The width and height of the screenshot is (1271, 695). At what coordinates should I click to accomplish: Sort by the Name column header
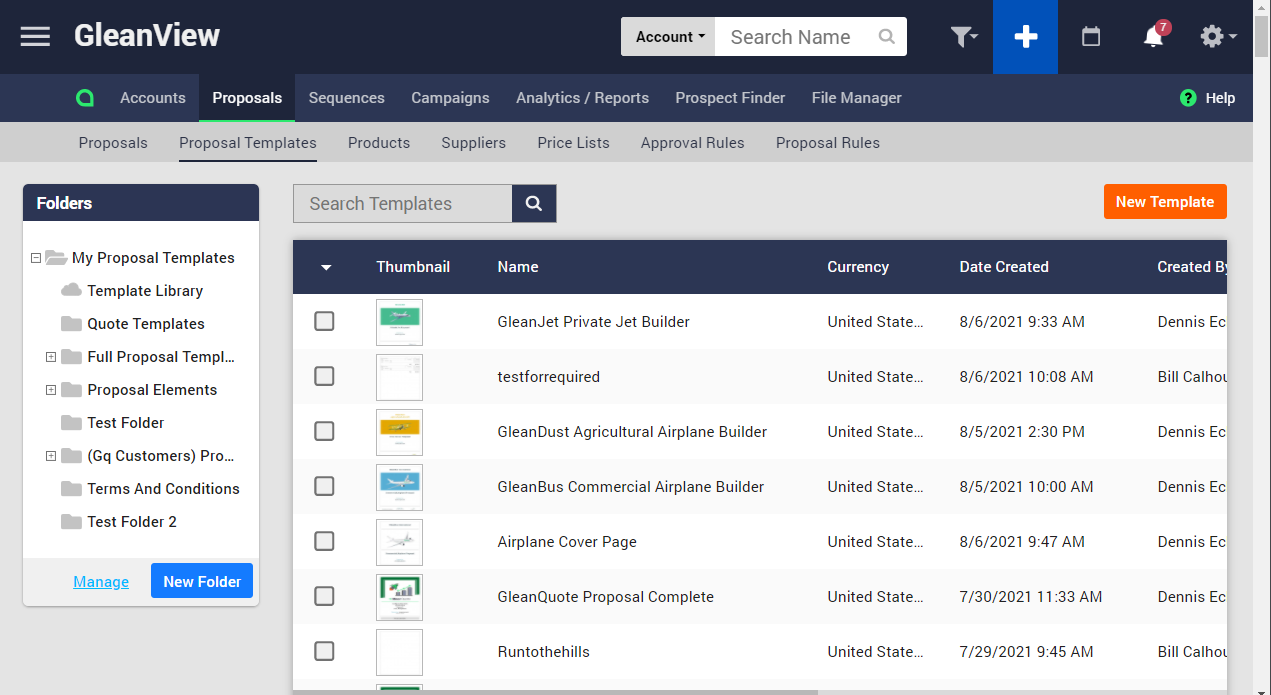click(x=518, y=267)
